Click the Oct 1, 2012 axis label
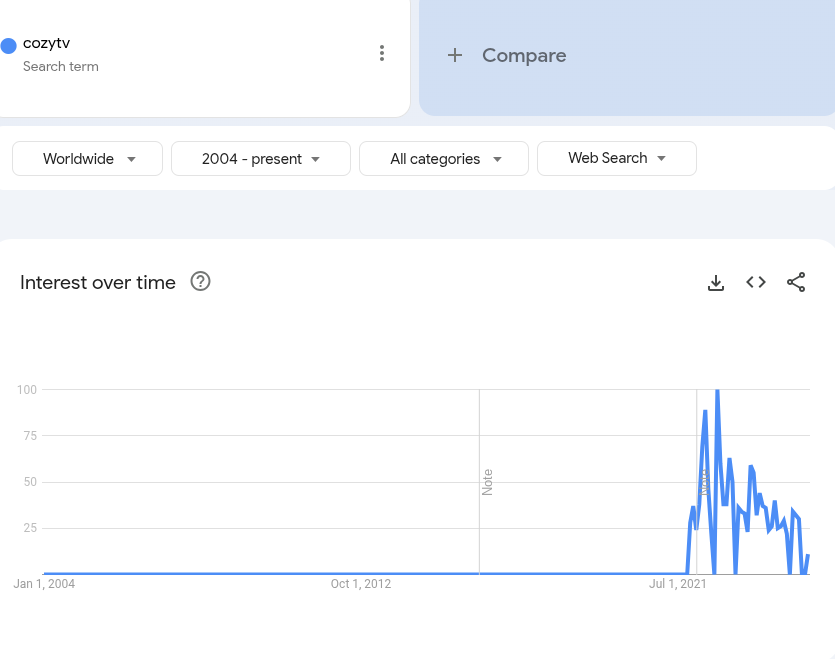This screenshot has width=835, height=659. [361, 584]
